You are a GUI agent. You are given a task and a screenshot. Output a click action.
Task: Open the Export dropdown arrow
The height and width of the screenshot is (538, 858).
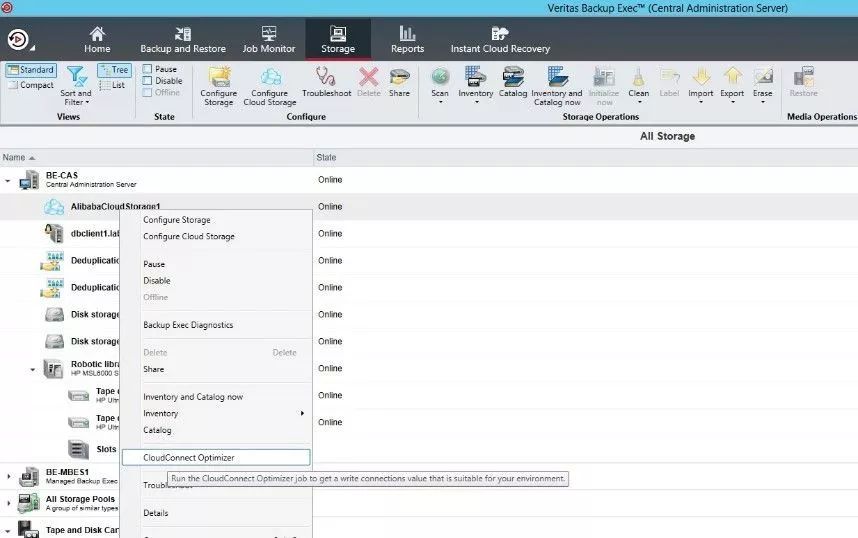click(732, 102)
